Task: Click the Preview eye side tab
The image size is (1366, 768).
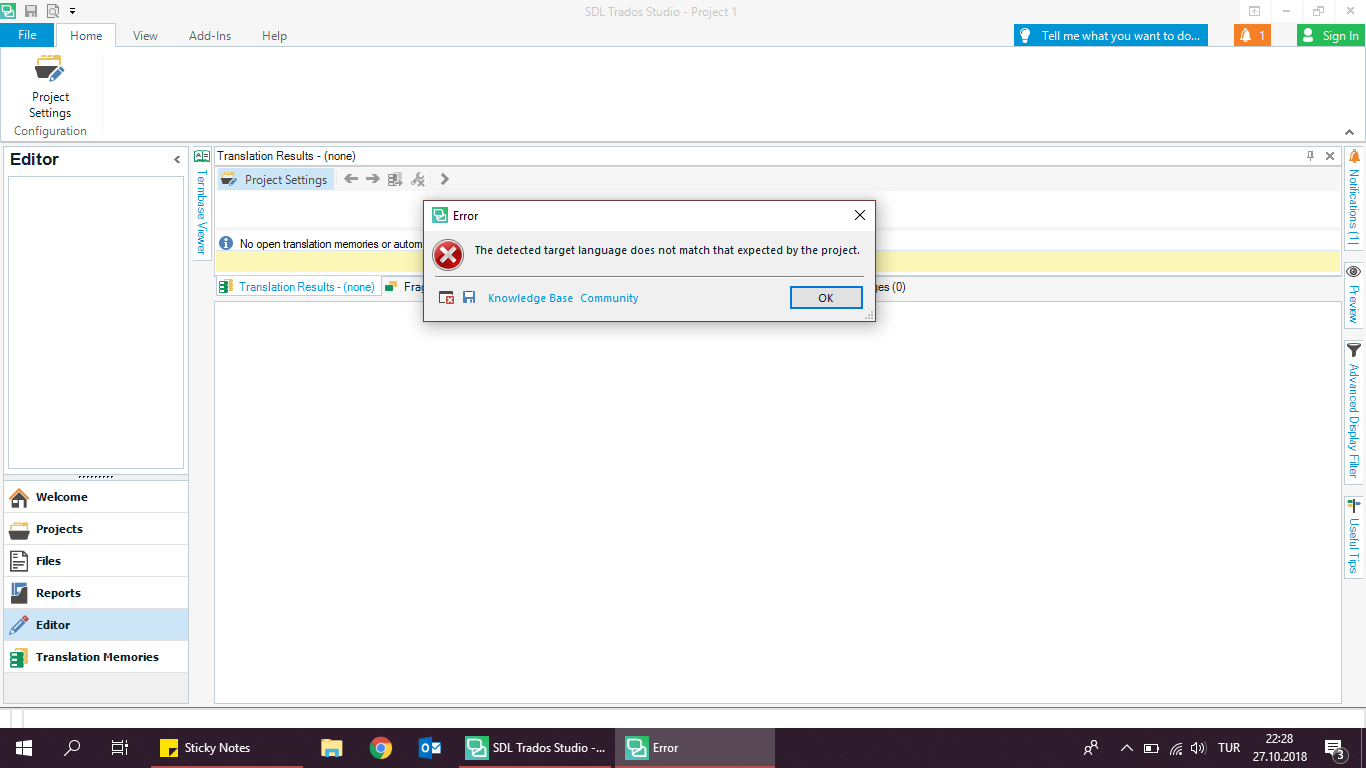Action: click(1354, 293)
